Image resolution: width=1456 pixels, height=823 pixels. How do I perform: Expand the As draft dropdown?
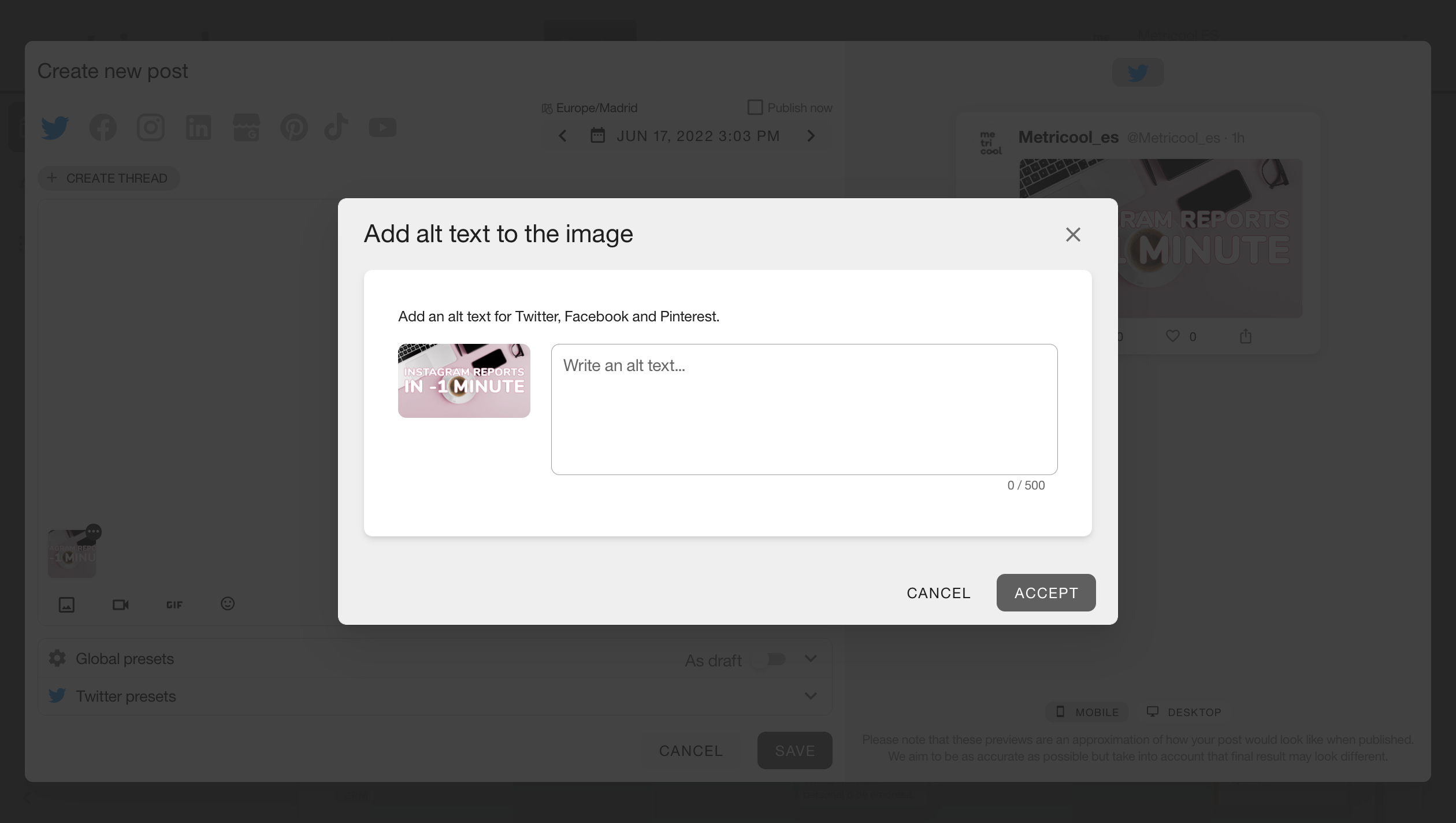click(810, 658)
